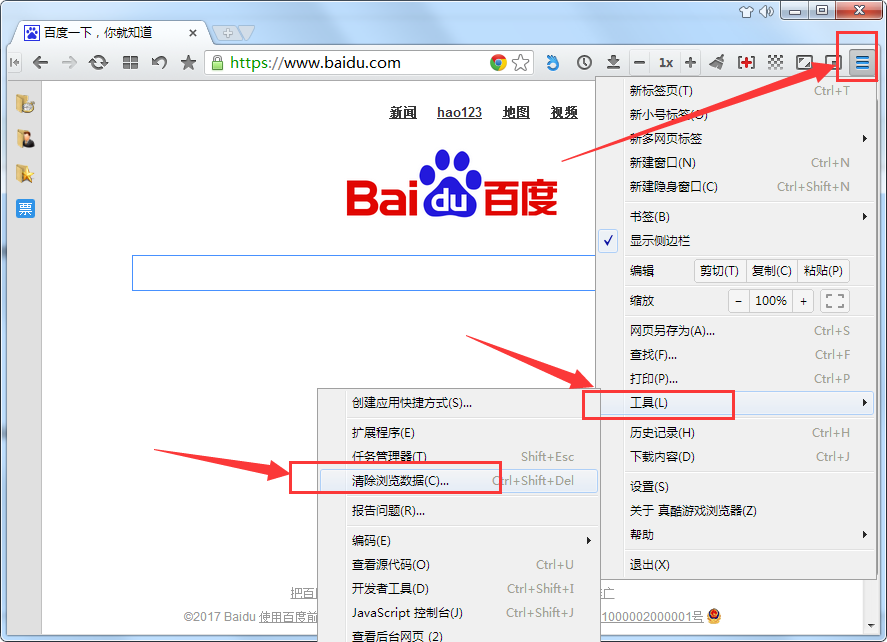887x642 pixels.
Task: Expand the 工具(L) submenu
Action: (658, 404)
